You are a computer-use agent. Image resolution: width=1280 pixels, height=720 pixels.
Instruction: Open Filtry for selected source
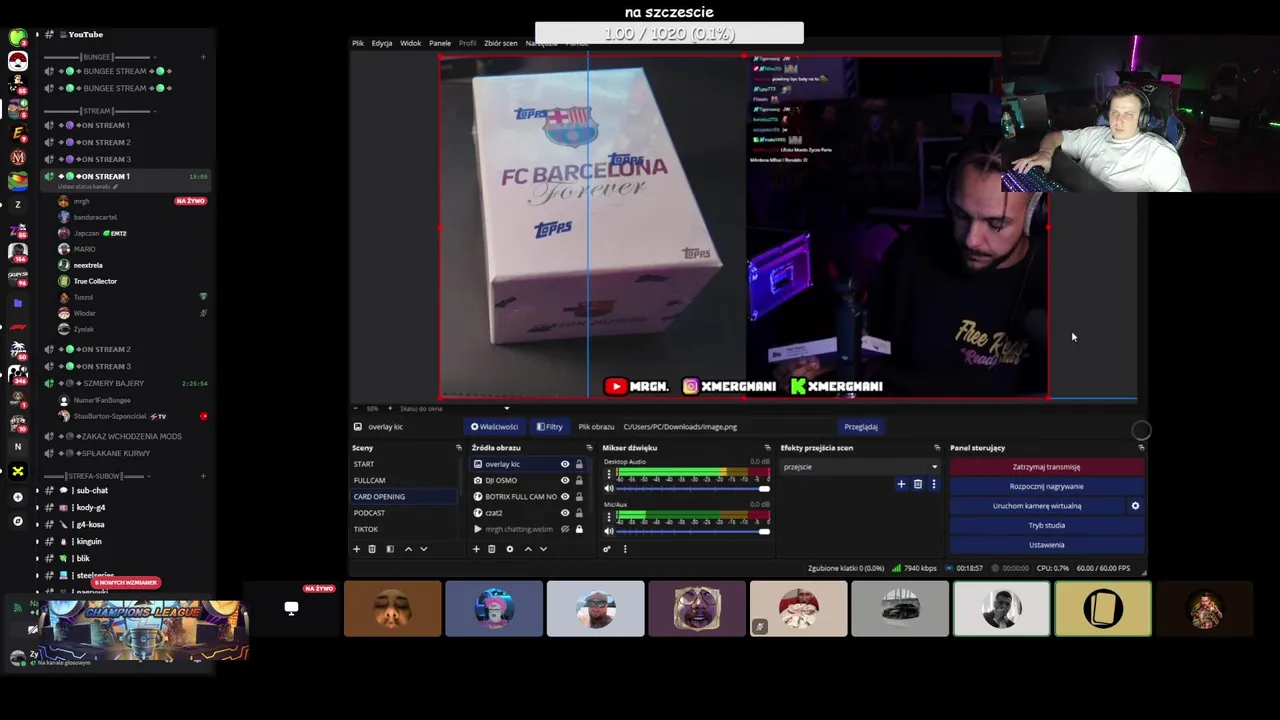(x=549, y=427)
